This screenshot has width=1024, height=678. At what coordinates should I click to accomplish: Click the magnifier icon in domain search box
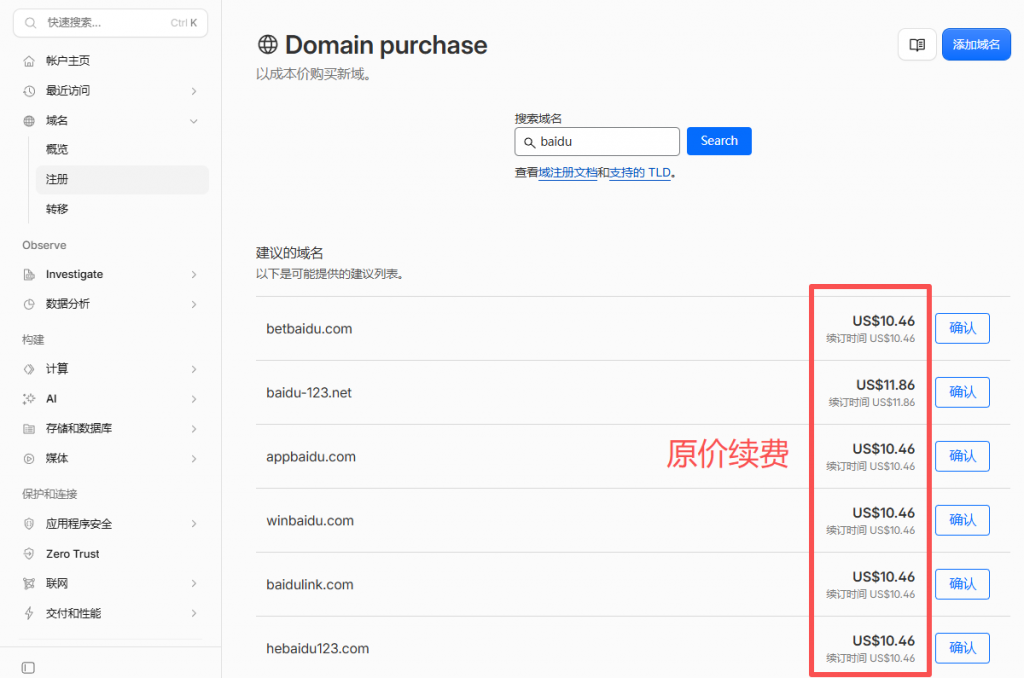tap(530, 142)
